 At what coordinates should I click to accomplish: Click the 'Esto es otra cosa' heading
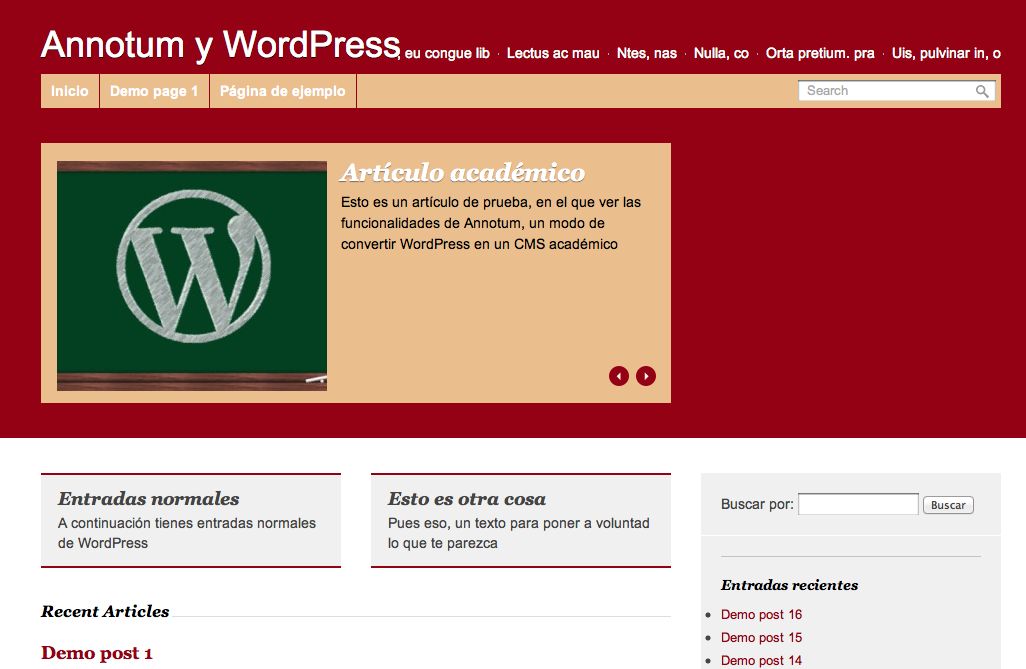coord(467,499)
